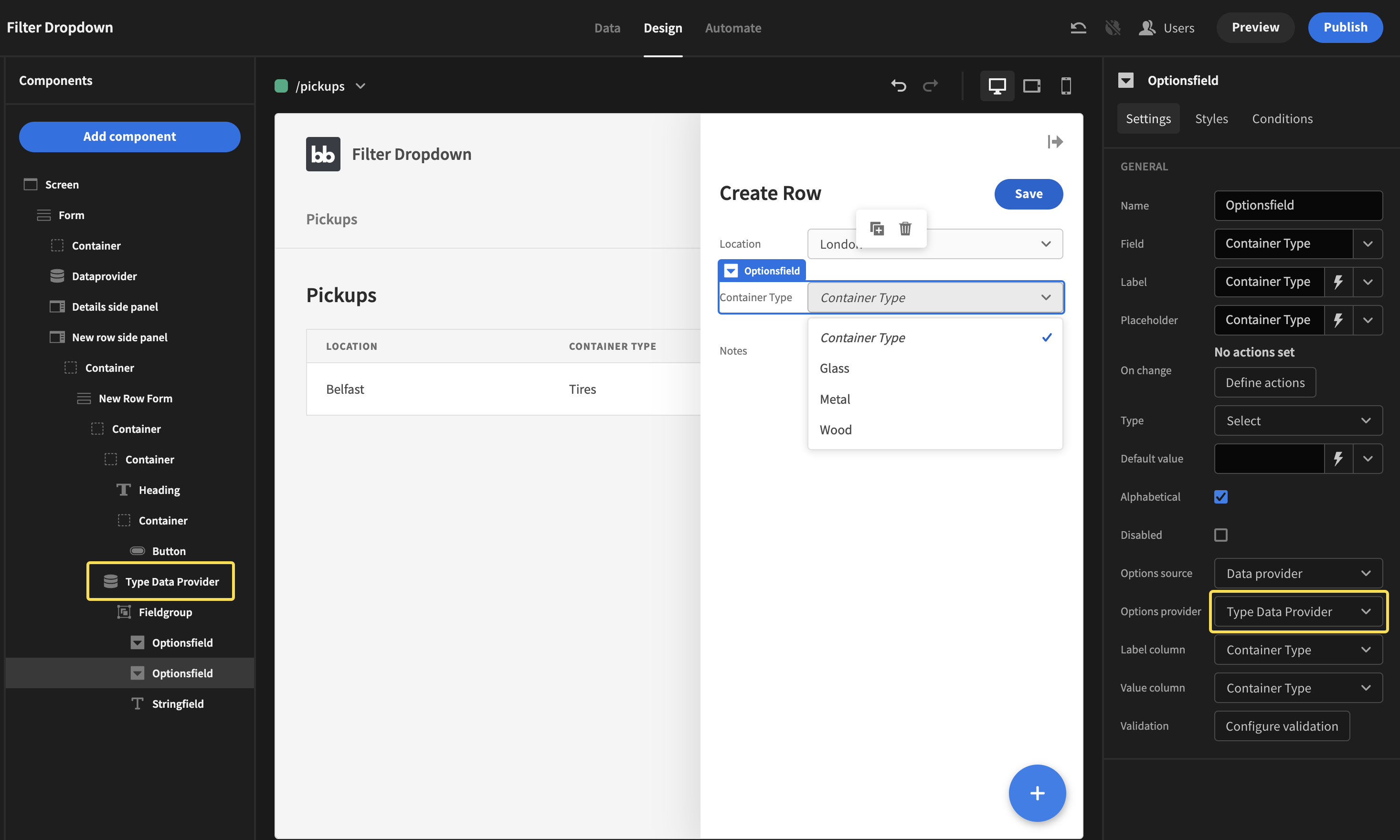Switch to the Styles tab
1400x840 pixels.
tap(1211, 118)
